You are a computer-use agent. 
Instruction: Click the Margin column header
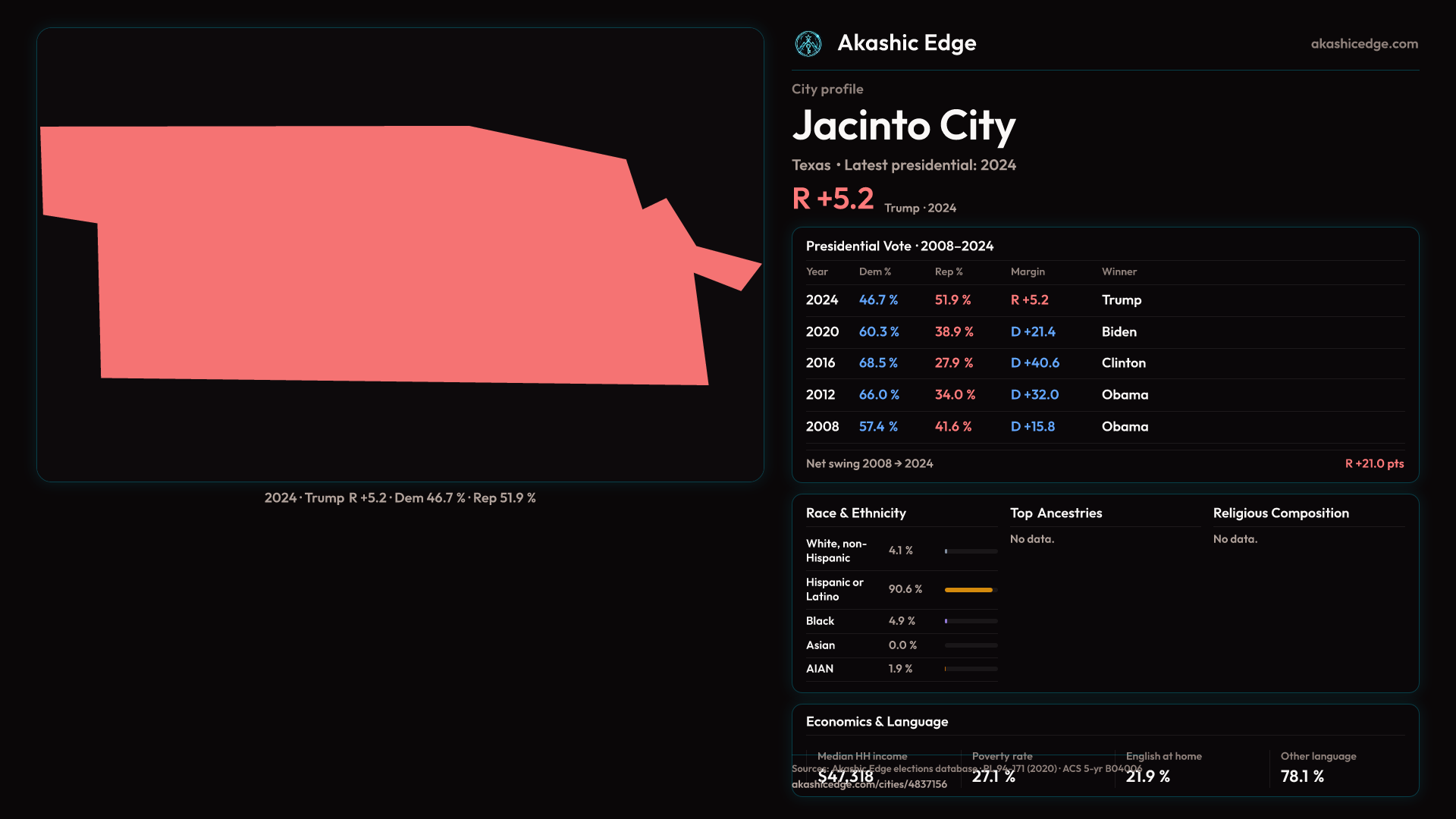coord(1028,271)
